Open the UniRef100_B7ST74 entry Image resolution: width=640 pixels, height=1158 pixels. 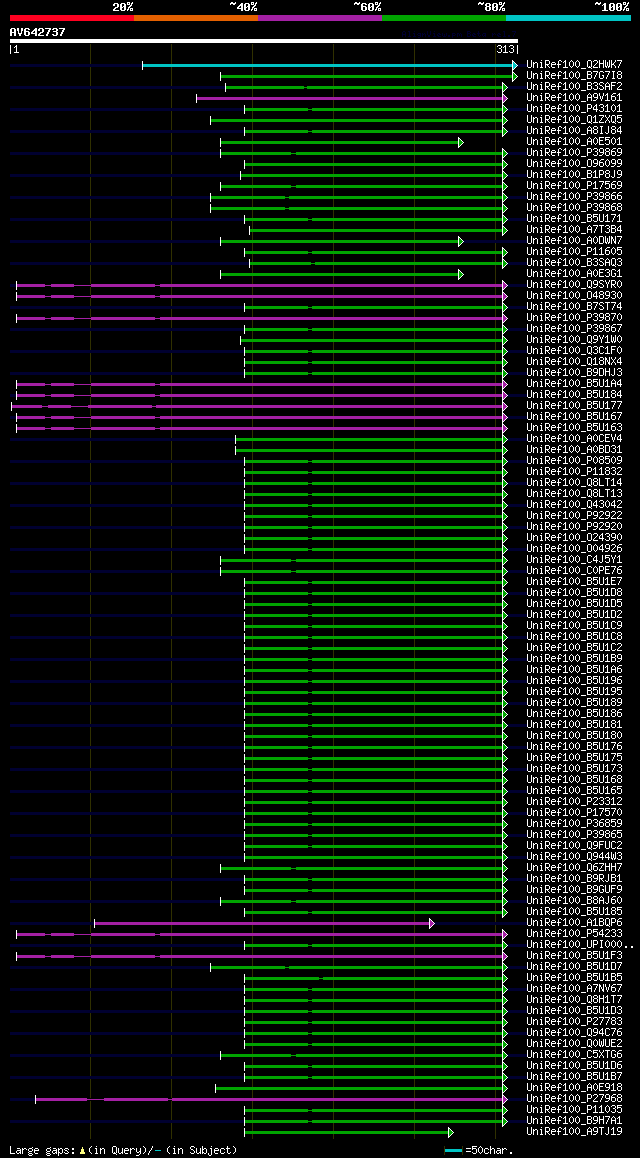(574, 306)
